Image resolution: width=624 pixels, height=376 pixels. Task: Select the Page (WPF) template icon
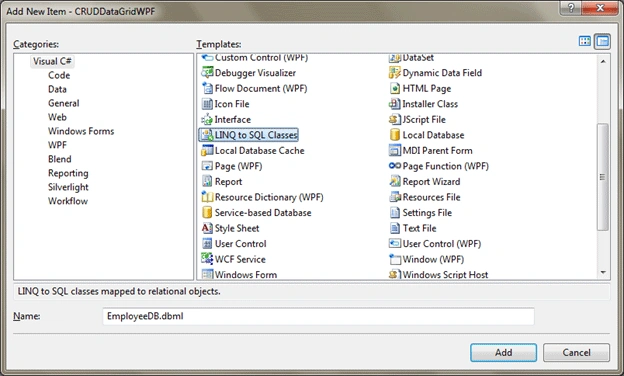[207, 166]
